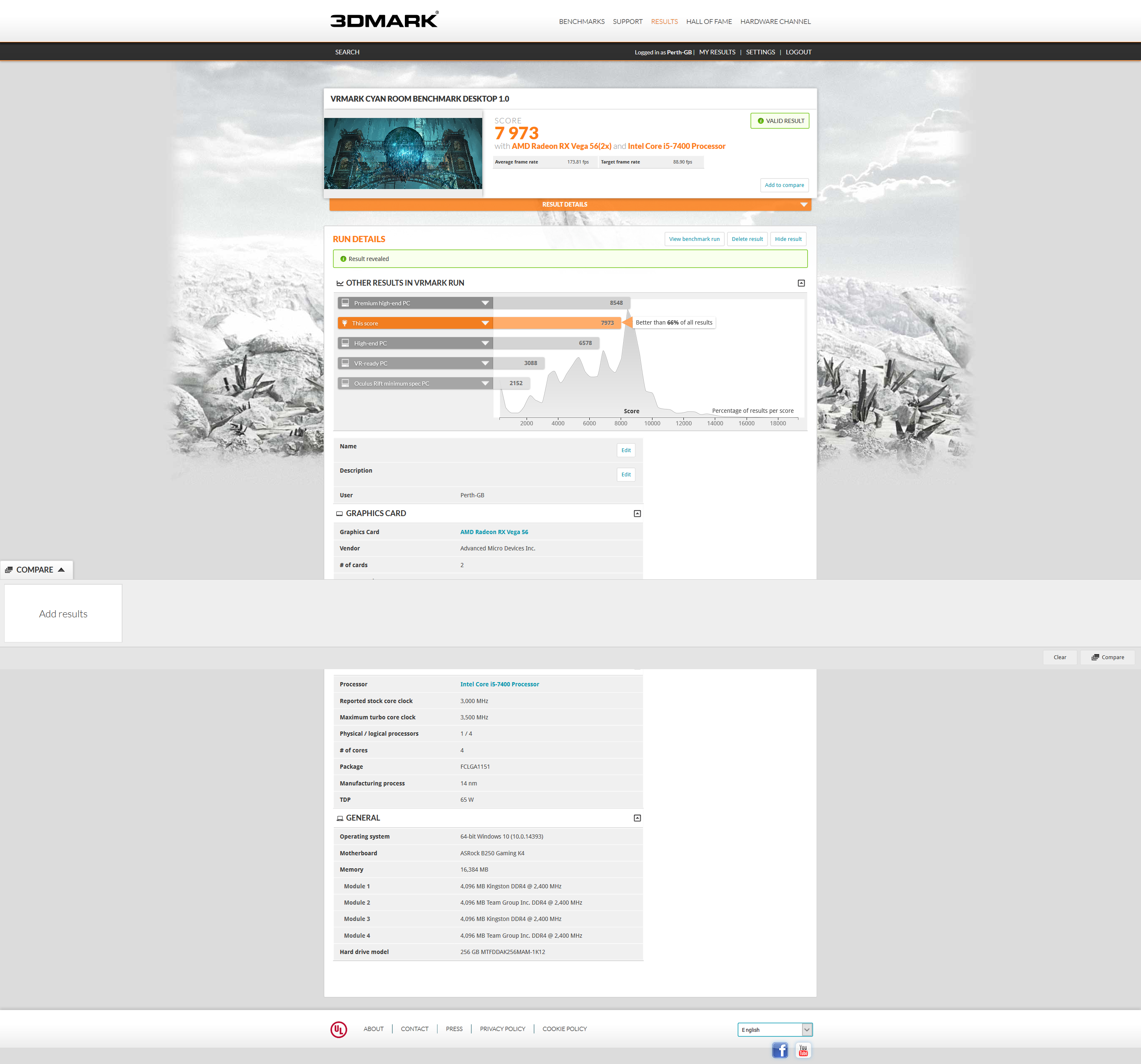This screenshot has width=1141, height=1064.
Task: Expand the Result Details orange bar
Action: [570, 204]
